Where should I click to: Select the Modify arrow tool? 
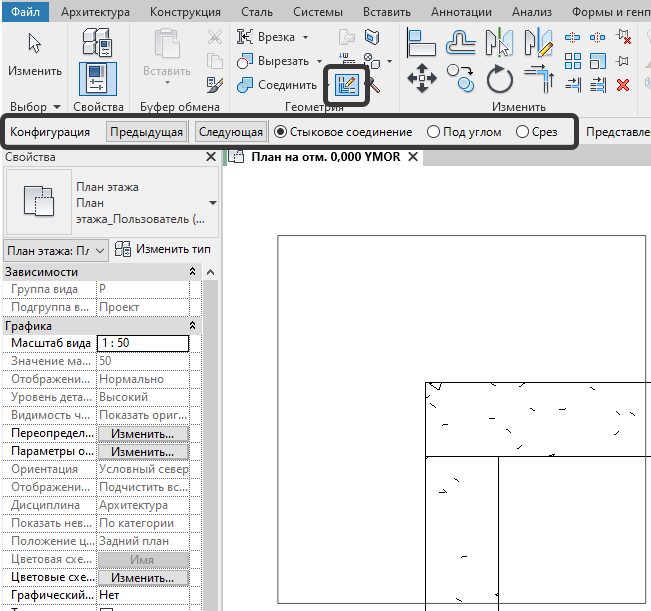coord(35,55)
